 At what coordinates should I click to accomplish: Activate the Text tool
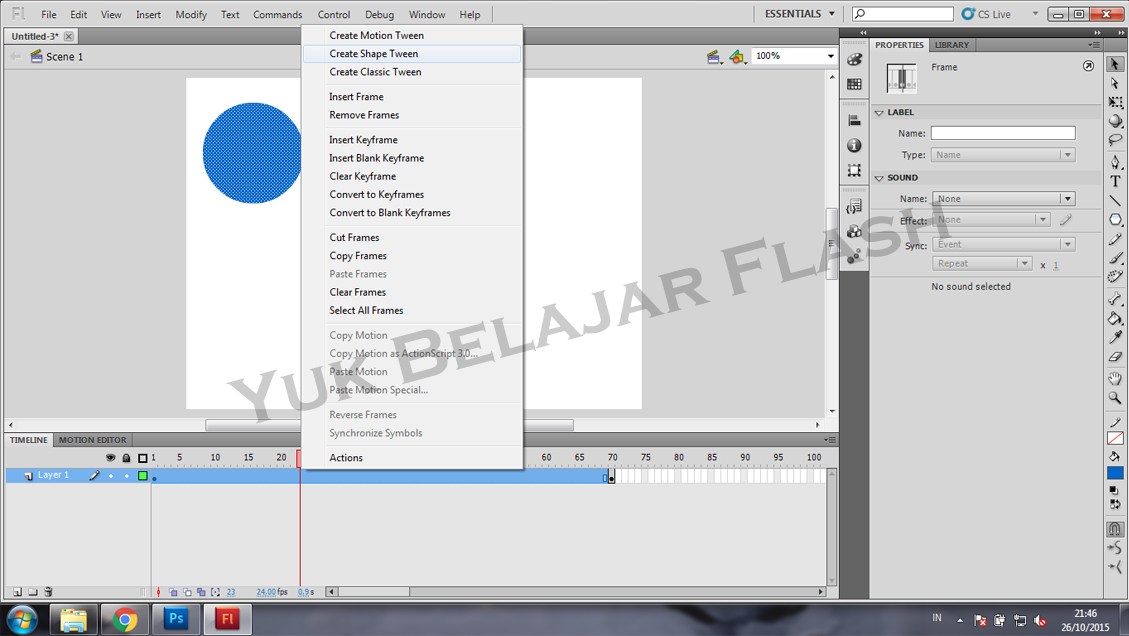tap(1115, 182)
